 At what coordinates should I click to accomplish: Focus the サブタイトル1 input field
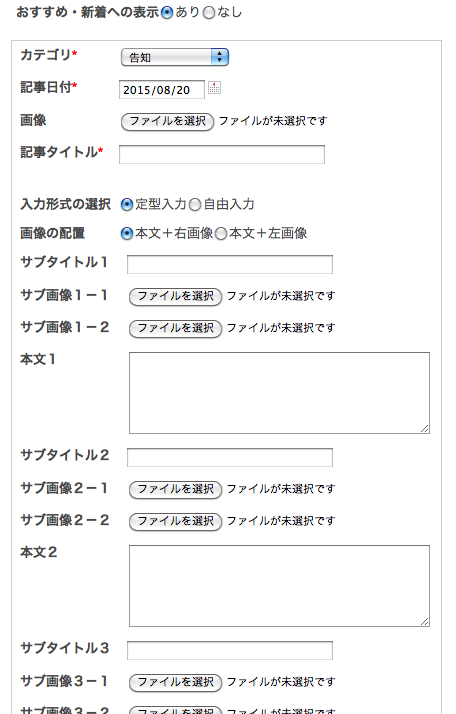230,265
